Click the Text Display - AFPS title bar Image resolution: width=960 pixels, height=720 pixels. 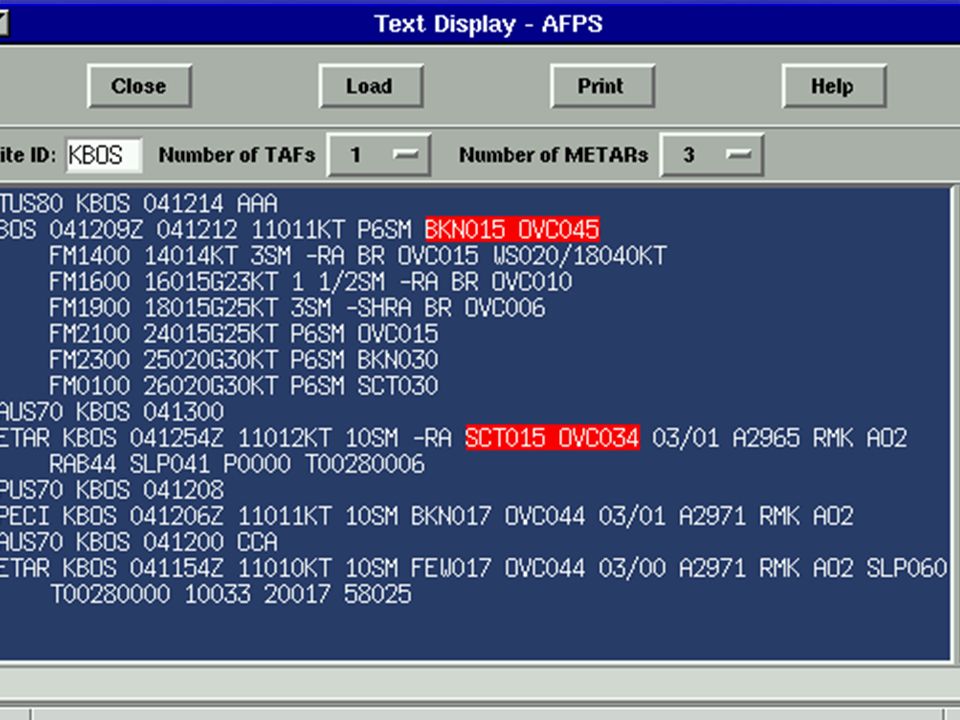tap(488, 24)
